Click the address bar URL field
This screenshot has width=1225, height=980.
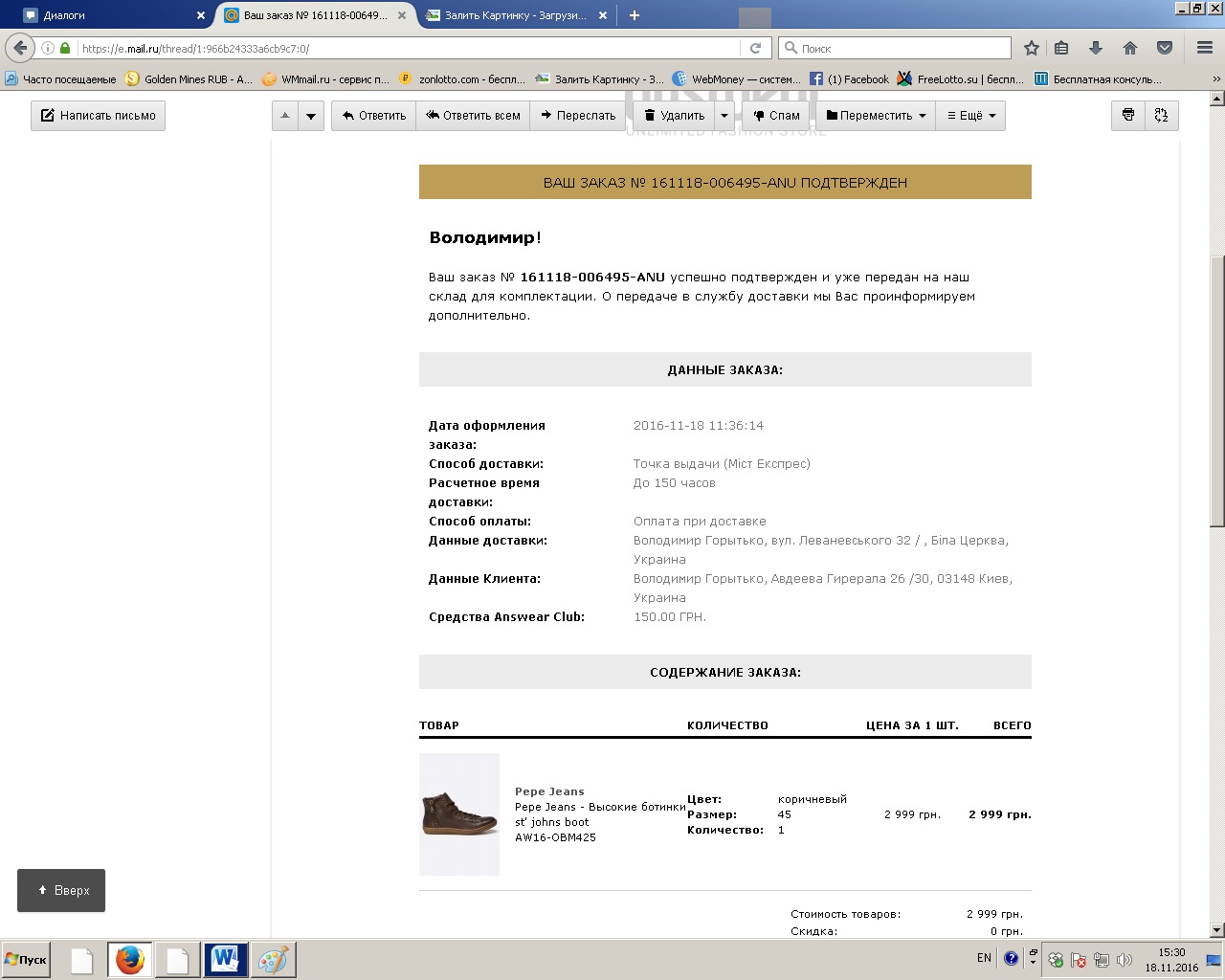click(x=407, y=48)
